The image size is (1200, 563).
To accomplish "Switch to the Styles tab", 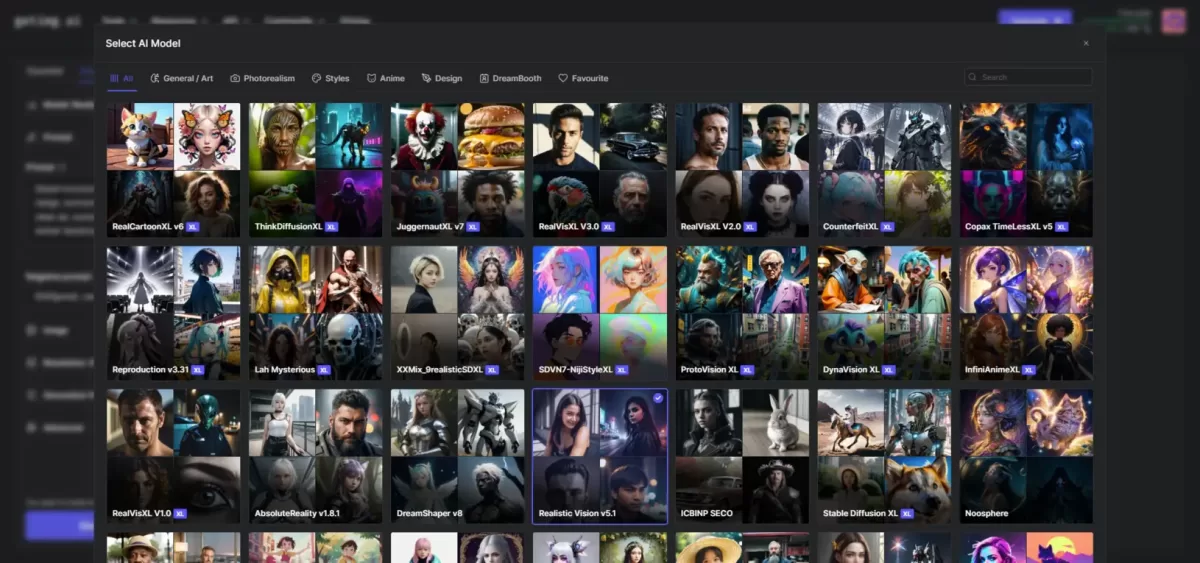I will pyautogui.click(x=331, y=78).
